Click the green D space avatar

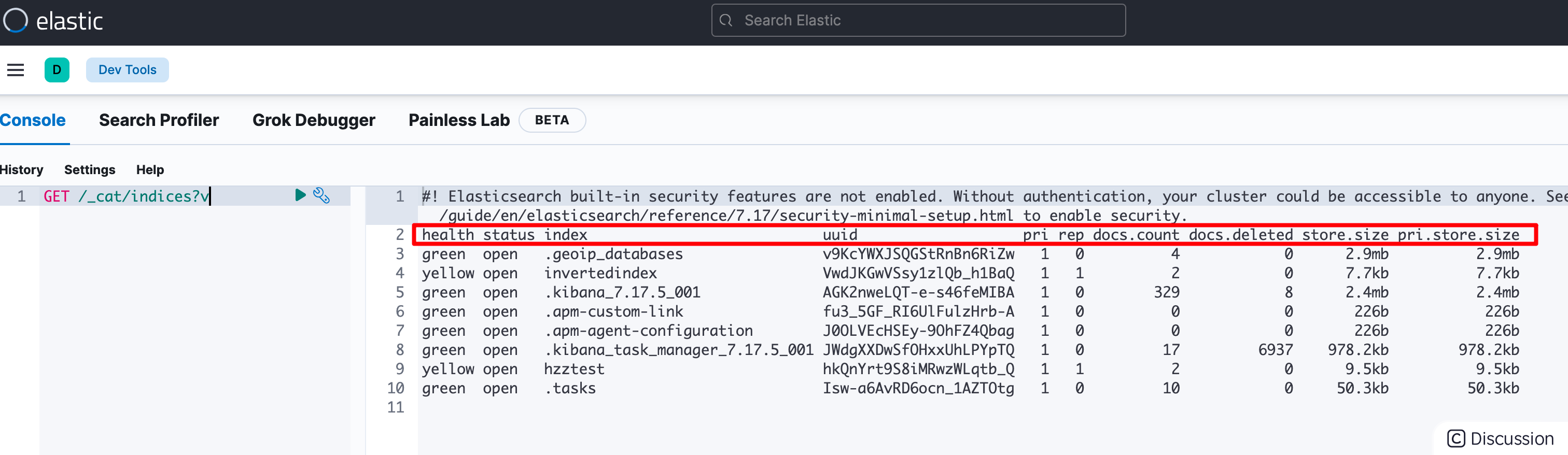57,70
